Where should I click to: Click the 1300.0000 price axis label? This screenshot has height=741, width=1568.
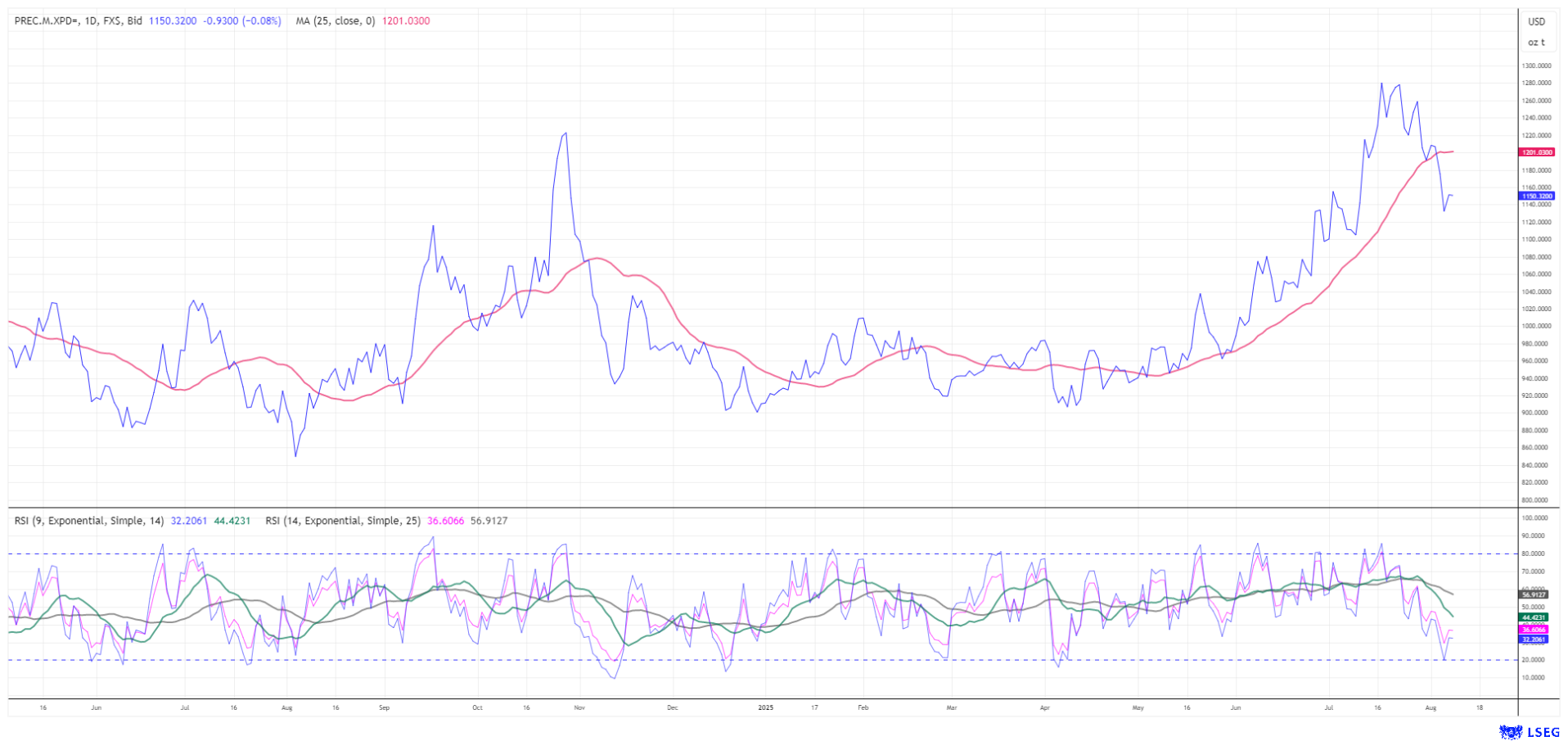[1536, 66]
